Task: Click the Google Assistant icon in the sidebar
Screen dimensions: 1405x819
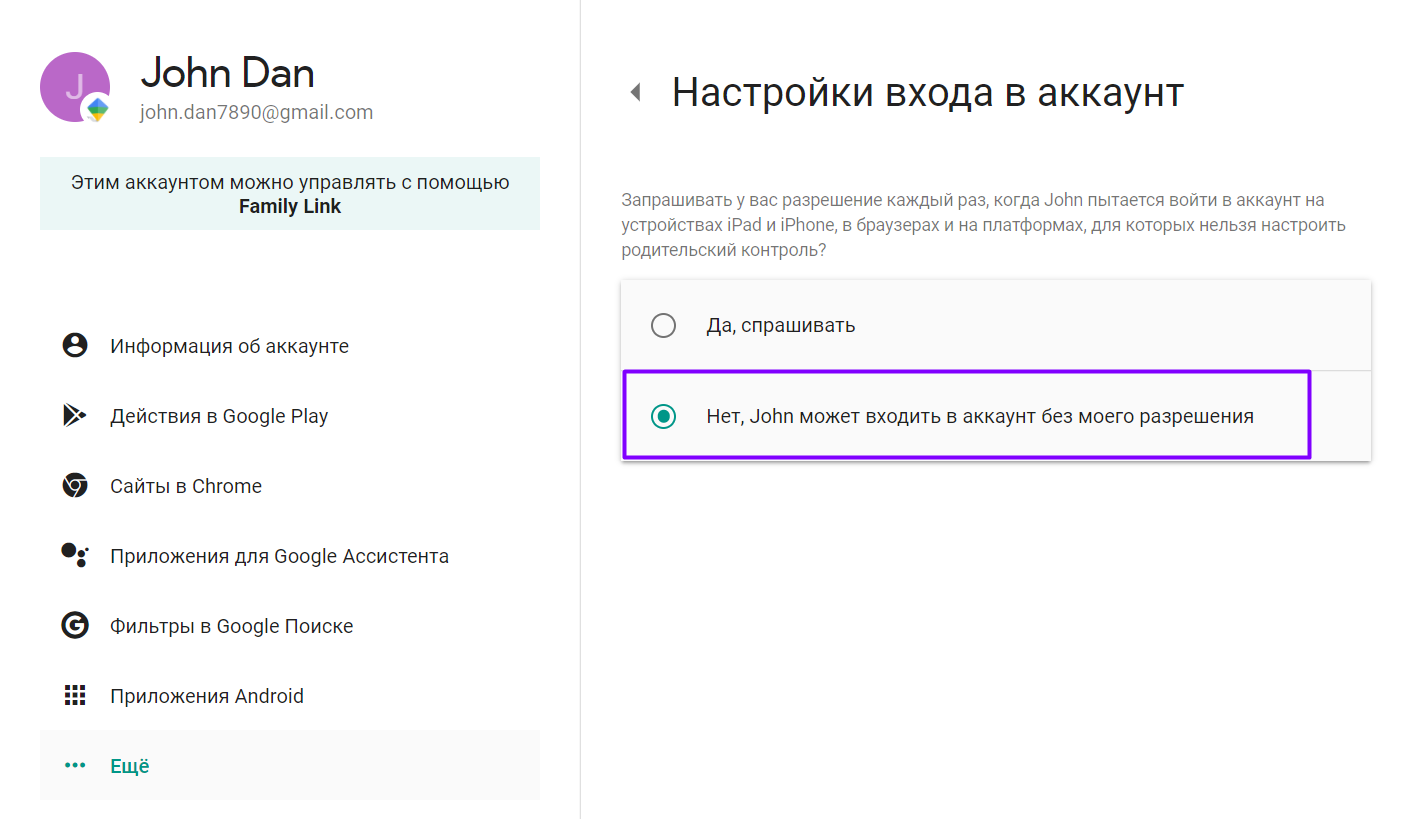Action: 75,556
